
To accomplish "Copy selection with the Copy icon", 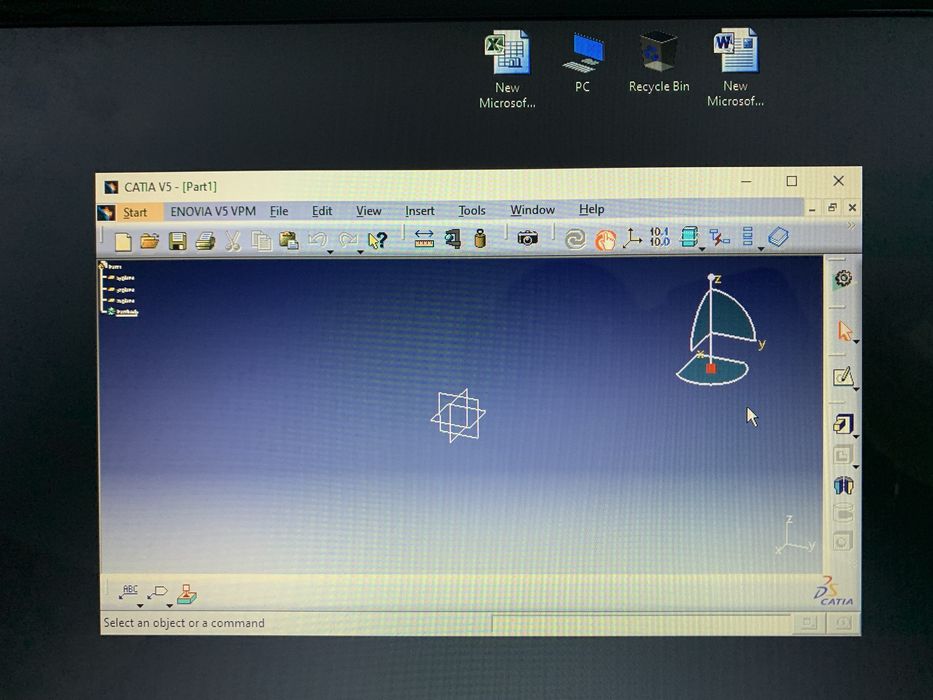I will (261, 241).
